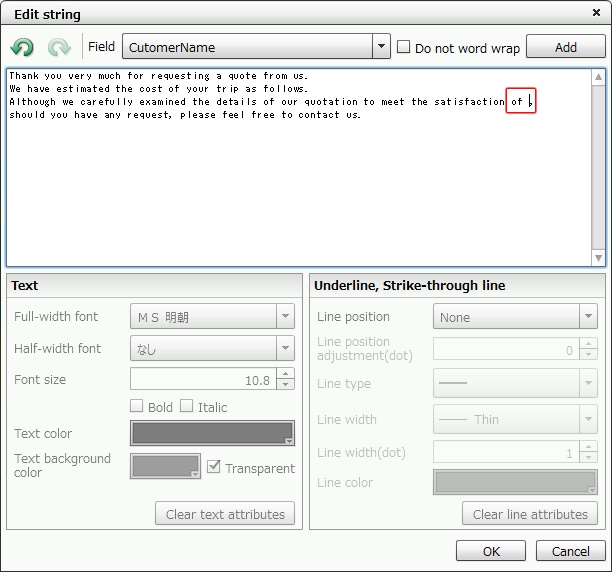Increment Line position adjustment with up spinner

(588, 343)
